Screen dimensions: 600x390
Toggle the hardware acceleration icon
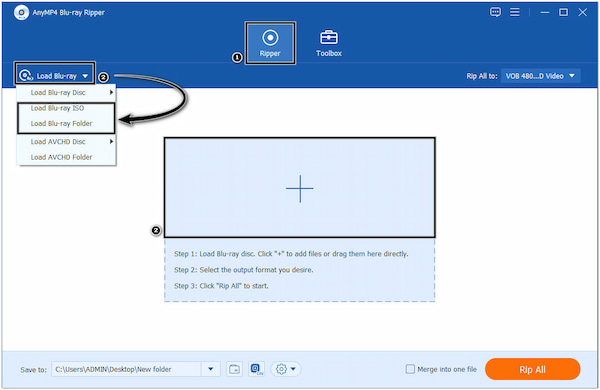coord(256,369)
